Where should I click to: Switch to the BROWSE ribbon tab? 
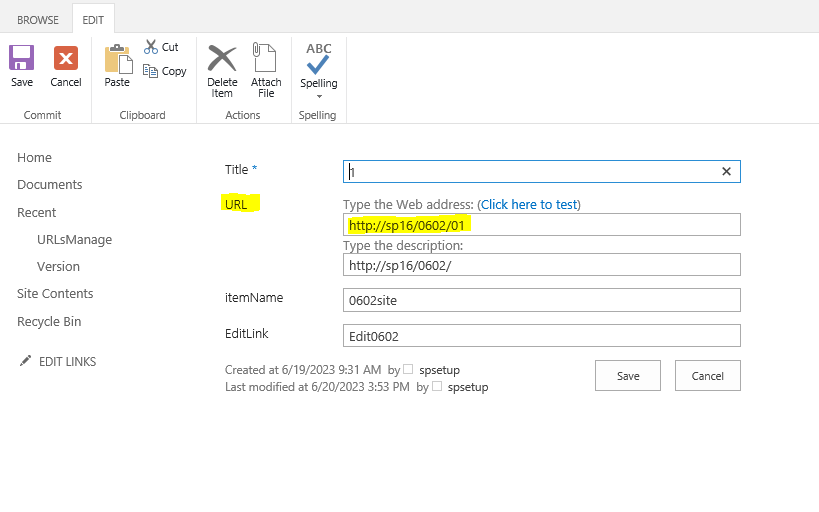38,20
